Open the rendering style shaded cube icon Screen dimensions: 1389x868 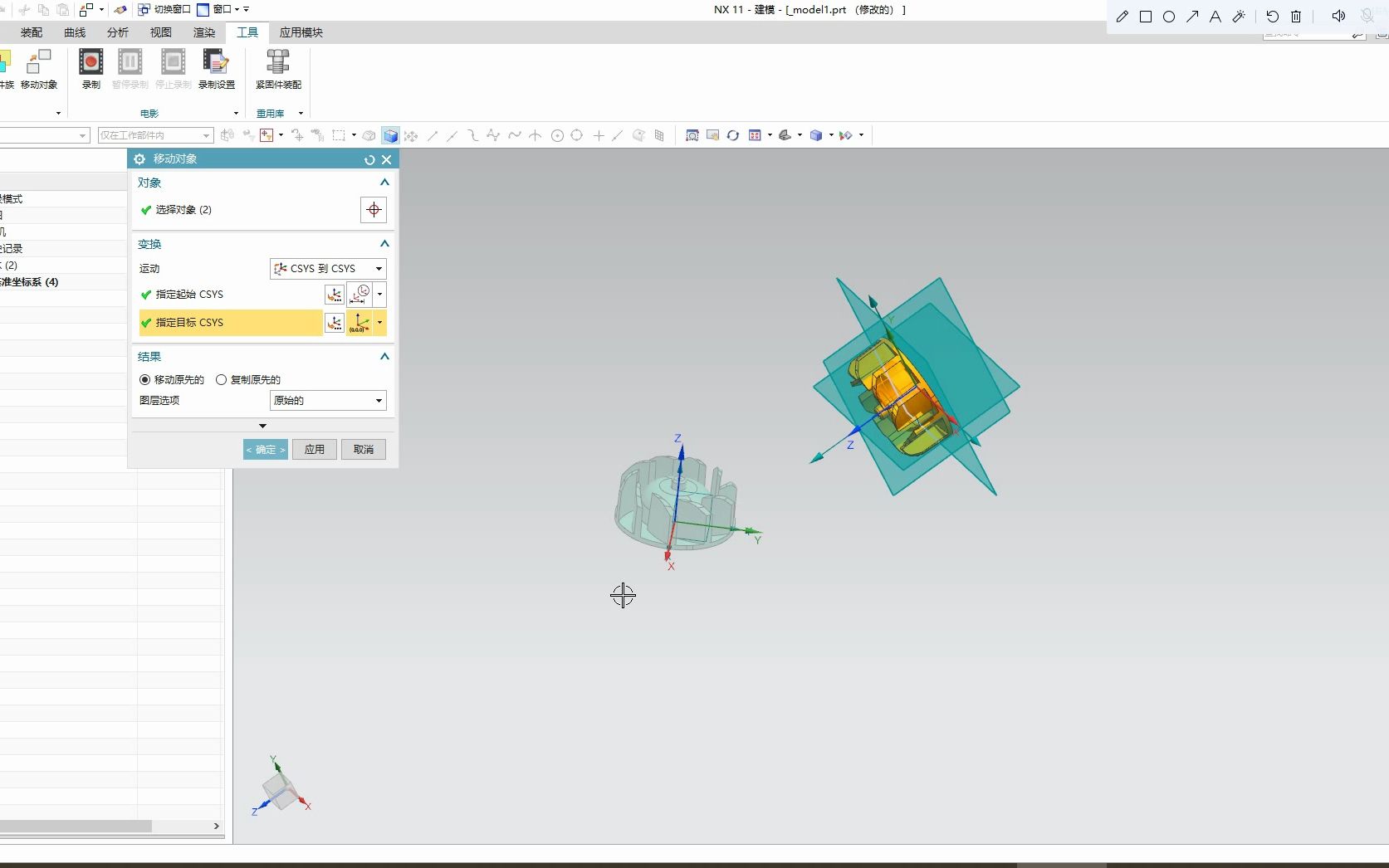[x=816, y=135]
